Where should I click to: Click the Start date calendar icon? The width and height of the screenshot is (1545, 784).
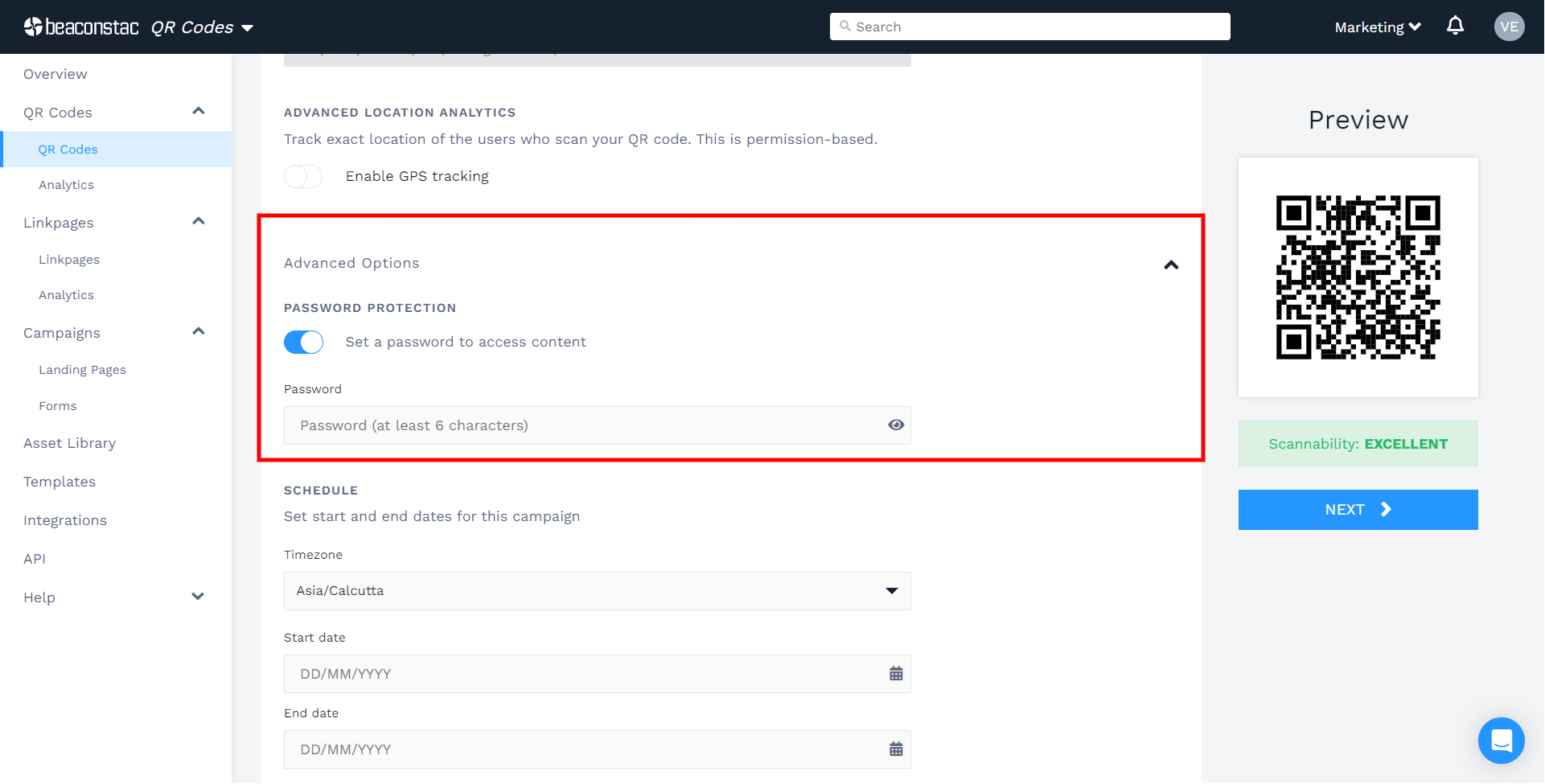[x=896, y=674]
